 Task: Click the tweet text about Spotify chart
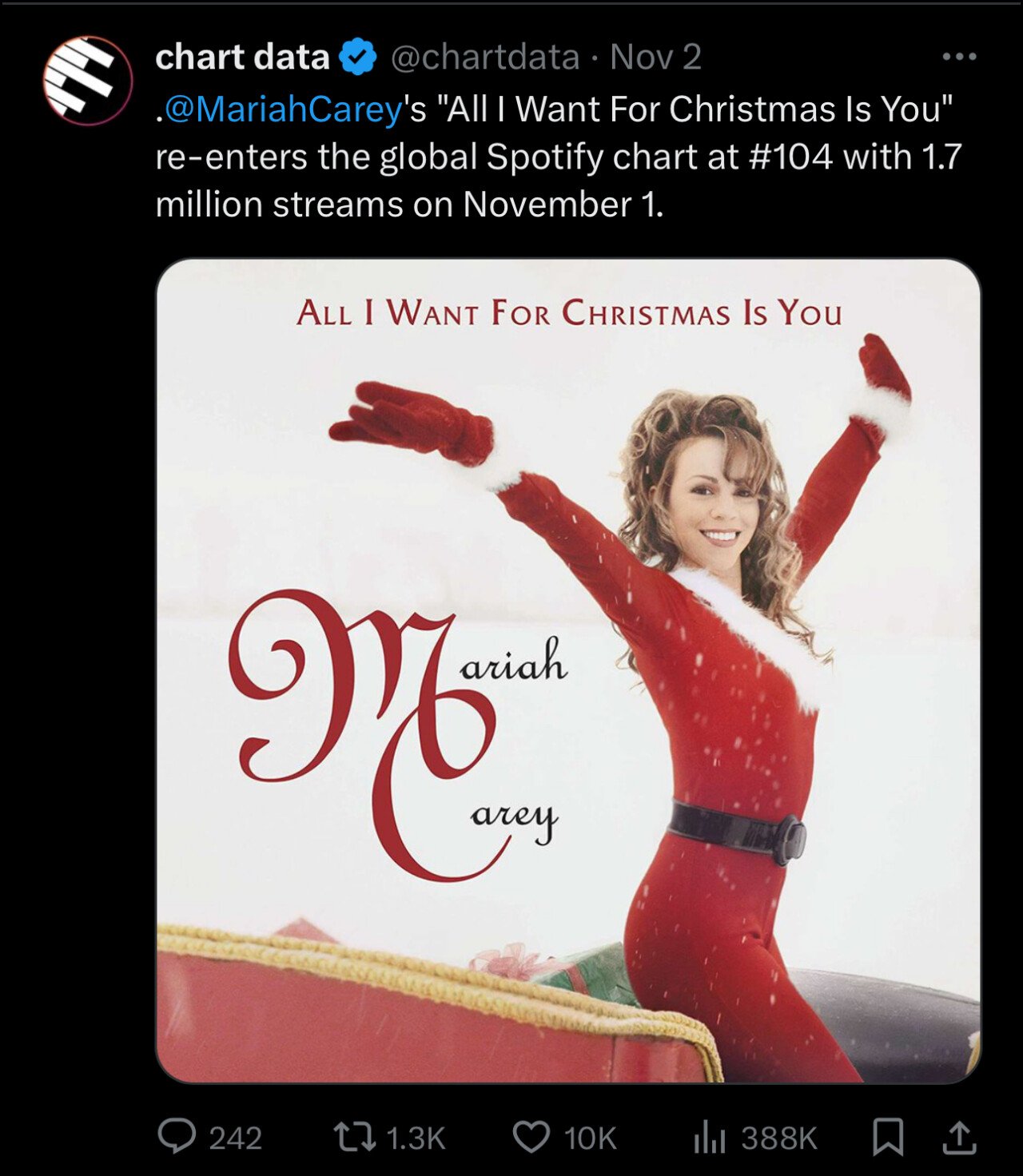tap(559, 157)
